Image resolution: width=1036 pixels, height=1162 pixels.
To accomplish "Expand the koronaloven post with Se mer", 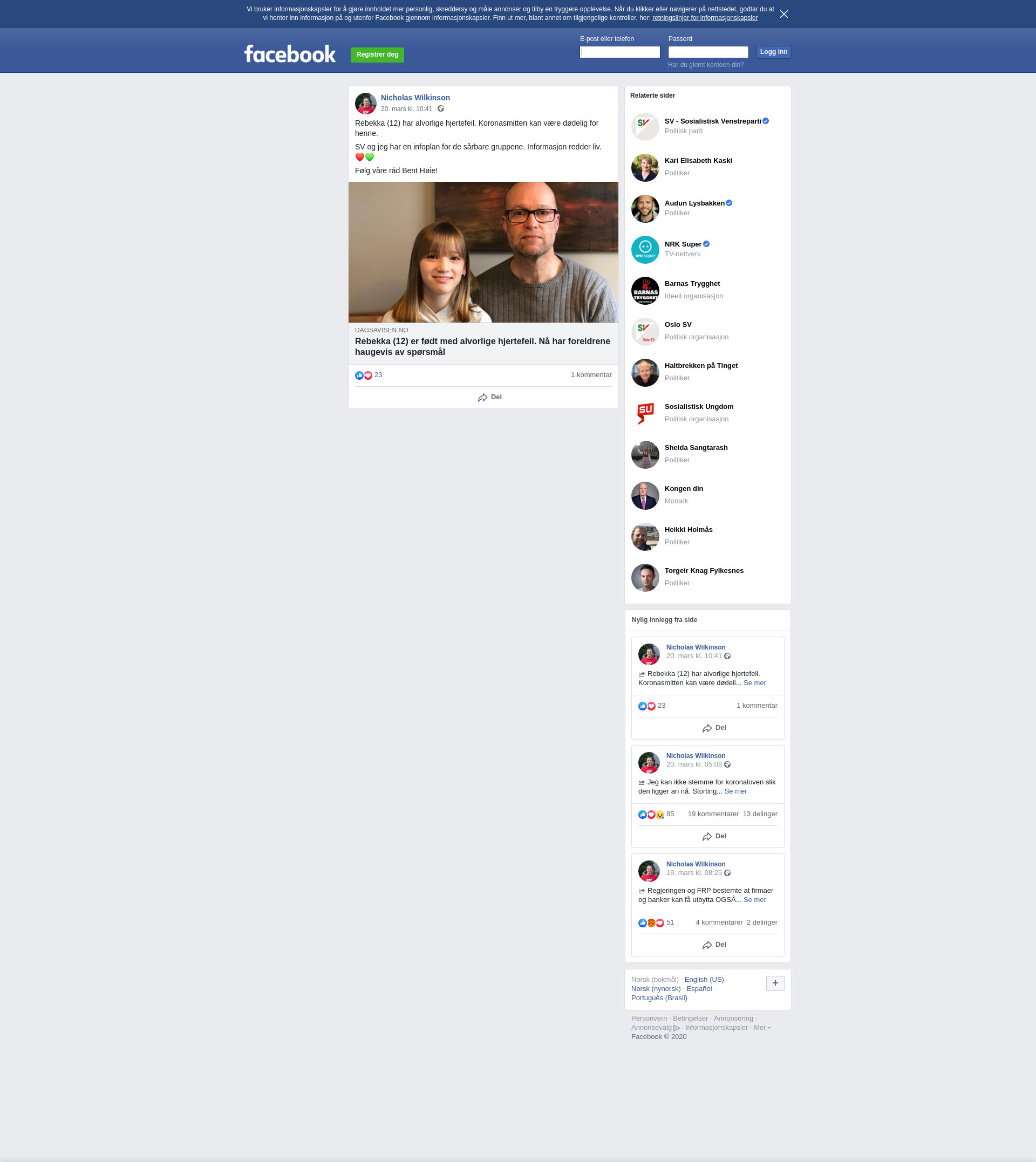I will (735, 791).
